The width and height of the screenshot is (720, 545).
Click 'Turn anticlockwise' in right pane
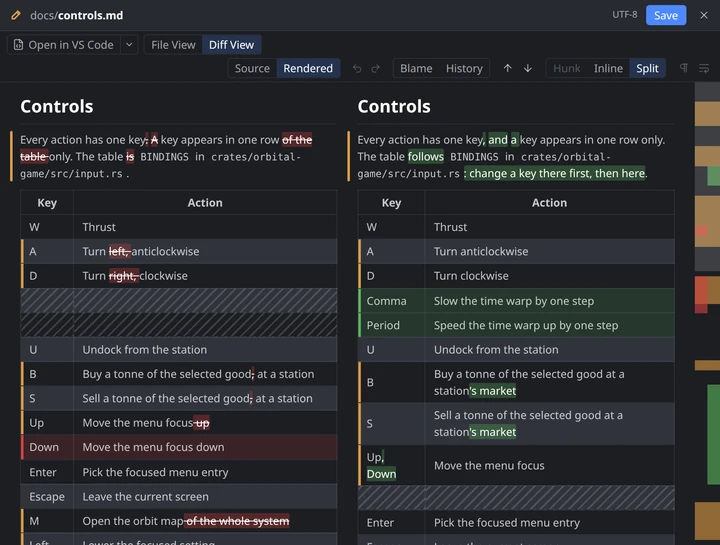tap(481, 252)
